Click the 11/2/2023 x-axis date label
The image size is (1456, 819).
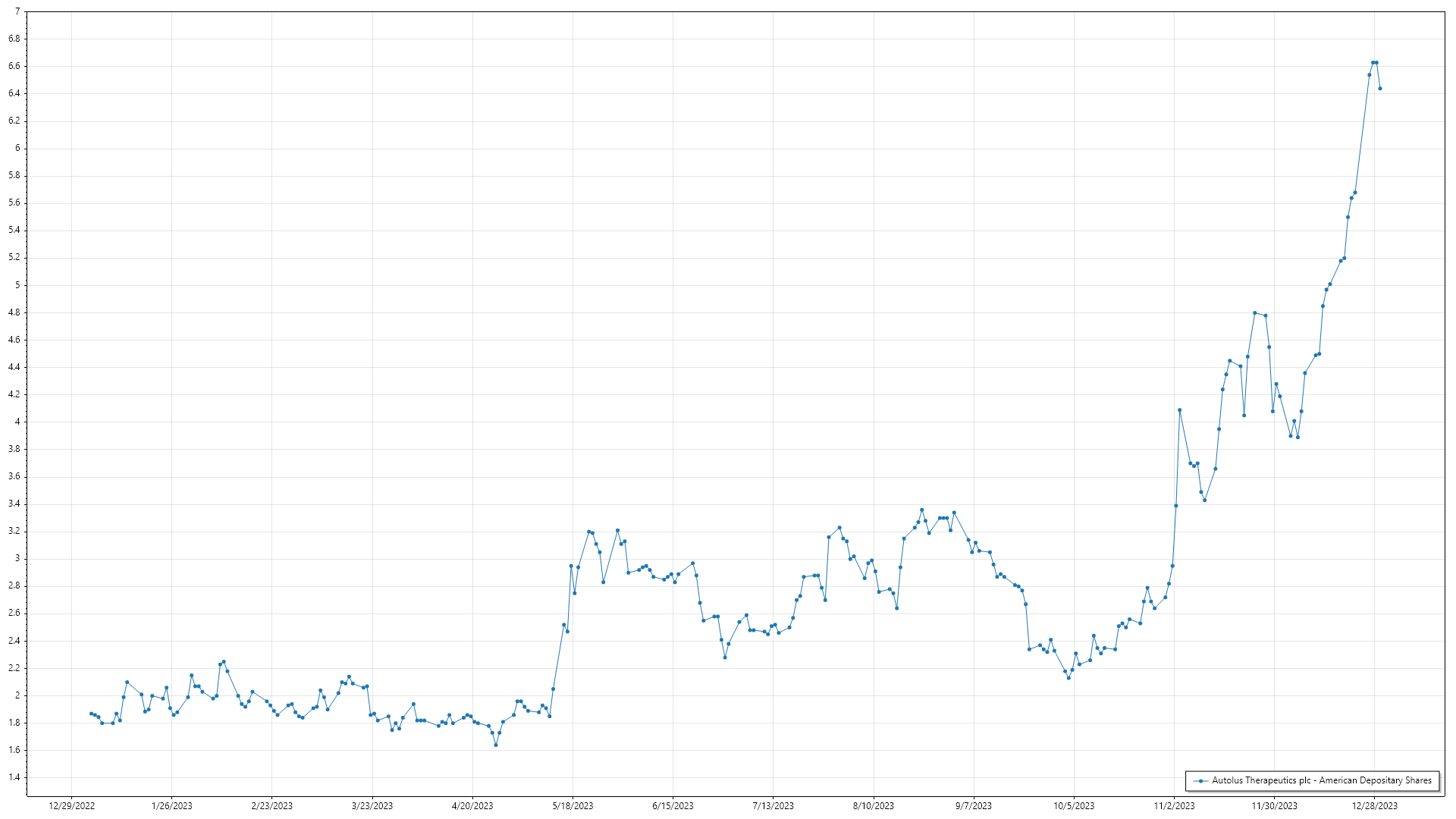tap(1174, 806)
